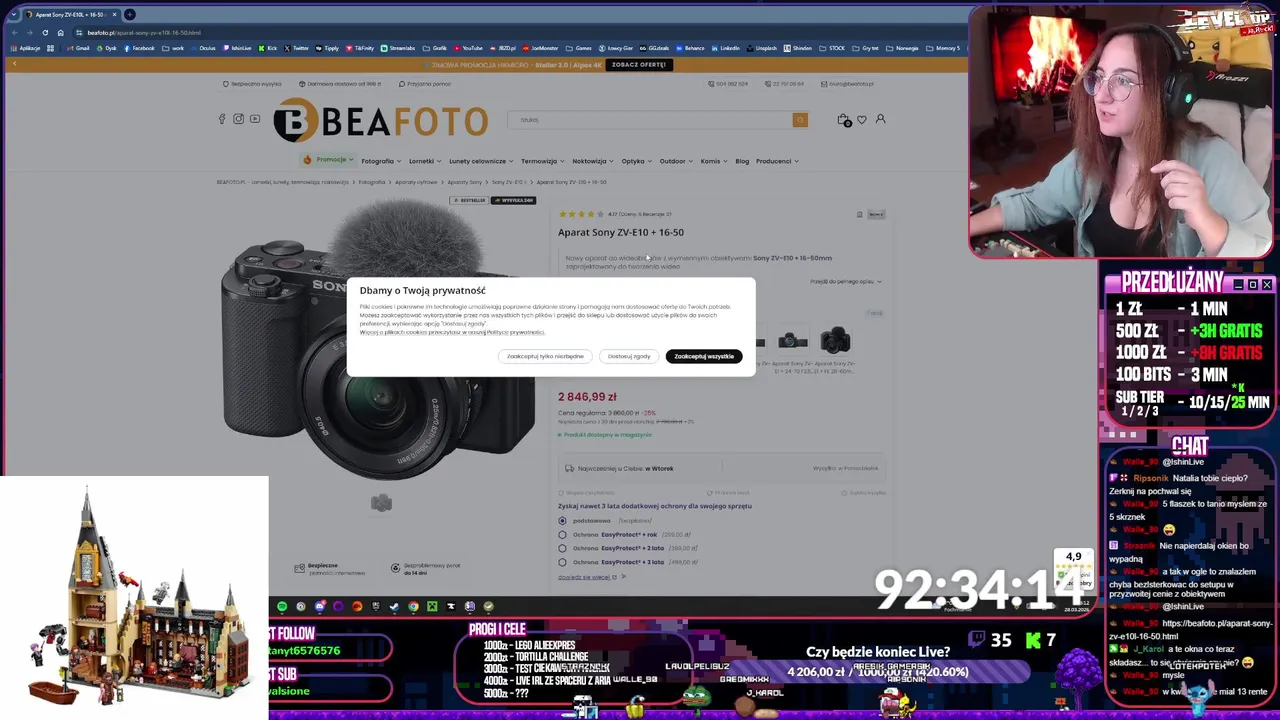Launch Steam from the taskbar

(394, 606)
